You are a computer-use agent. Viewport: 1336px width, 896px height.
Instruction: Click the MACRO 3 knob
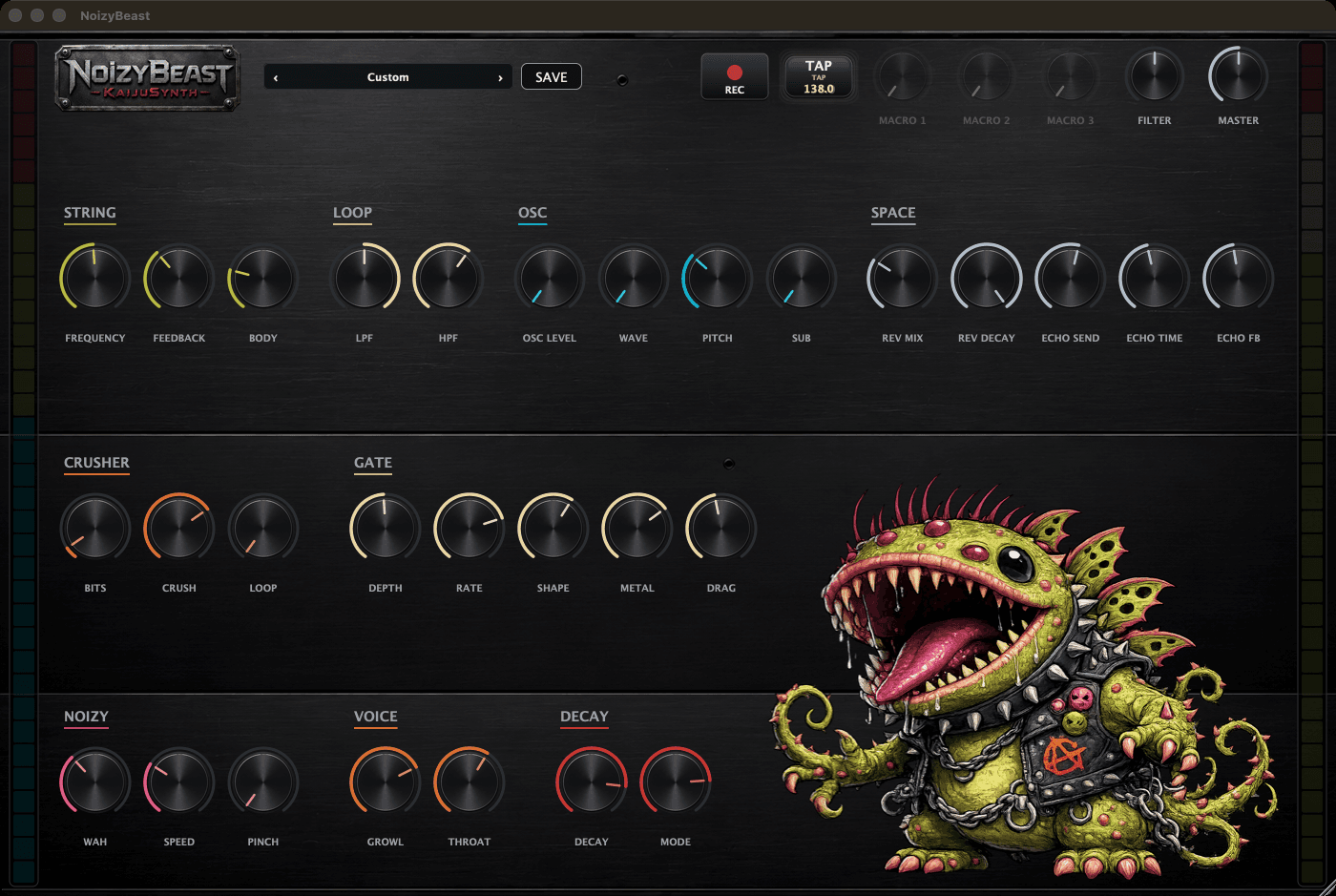click(x=1071, y=78)
